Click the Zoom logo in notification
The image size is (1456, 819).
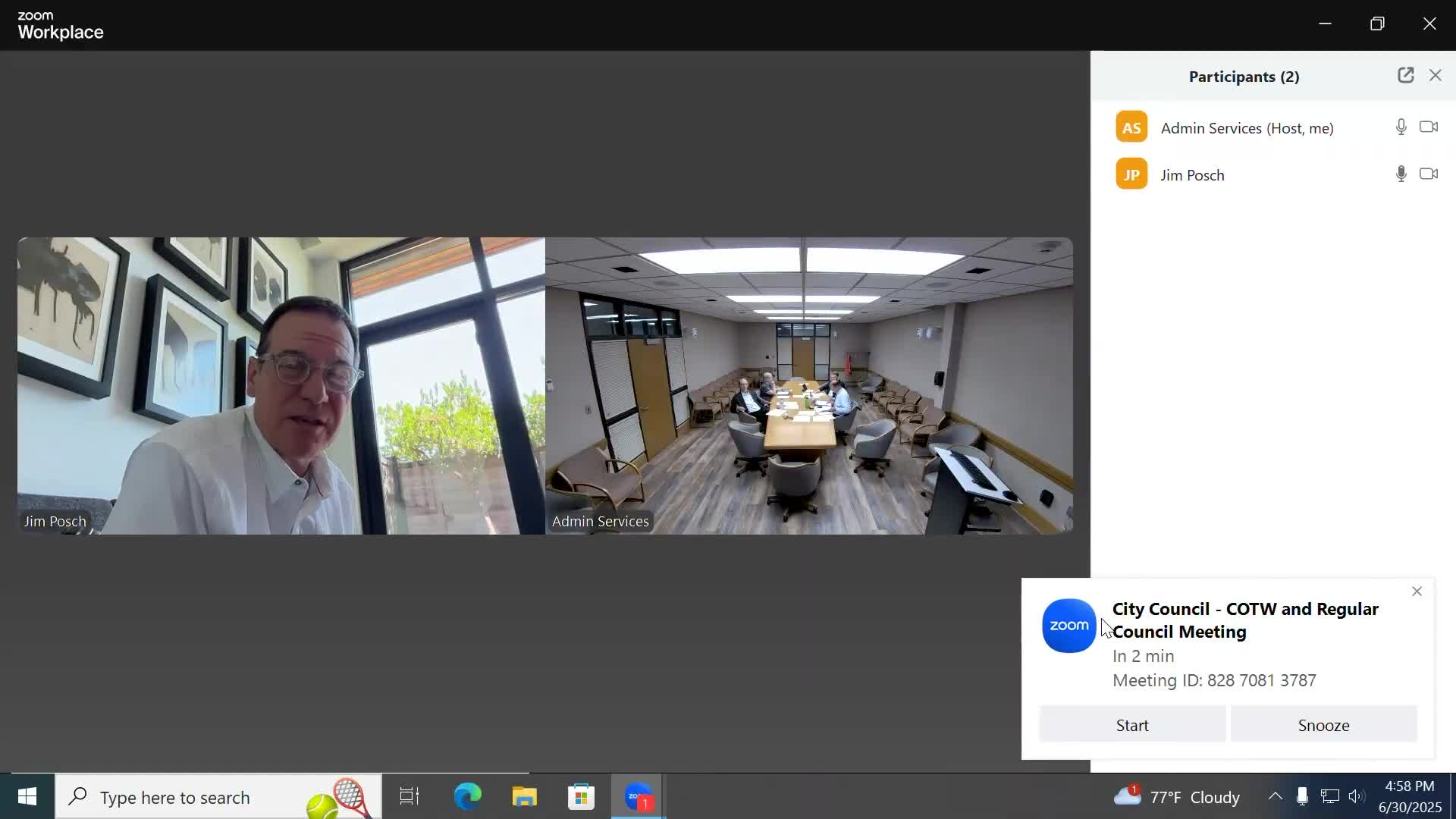[x=1069, y=626]
